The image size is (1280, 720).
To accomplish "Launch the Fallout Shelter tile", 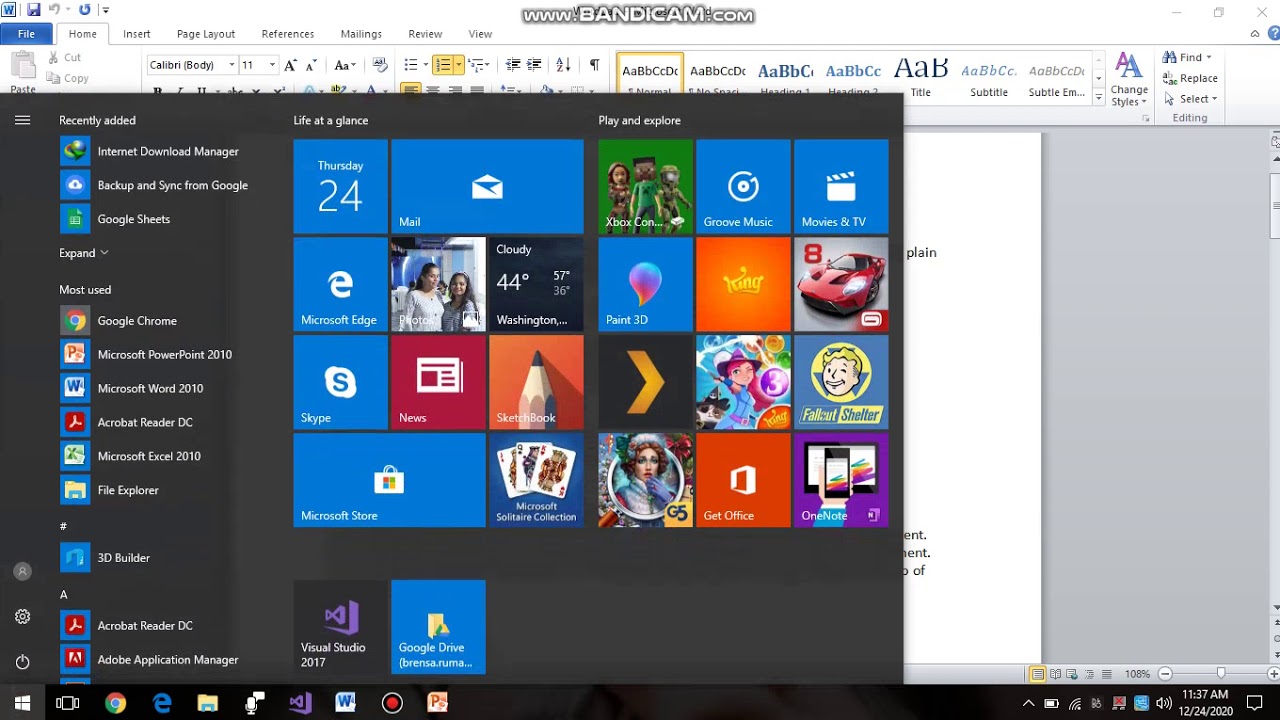I will (x=841, y=382).
